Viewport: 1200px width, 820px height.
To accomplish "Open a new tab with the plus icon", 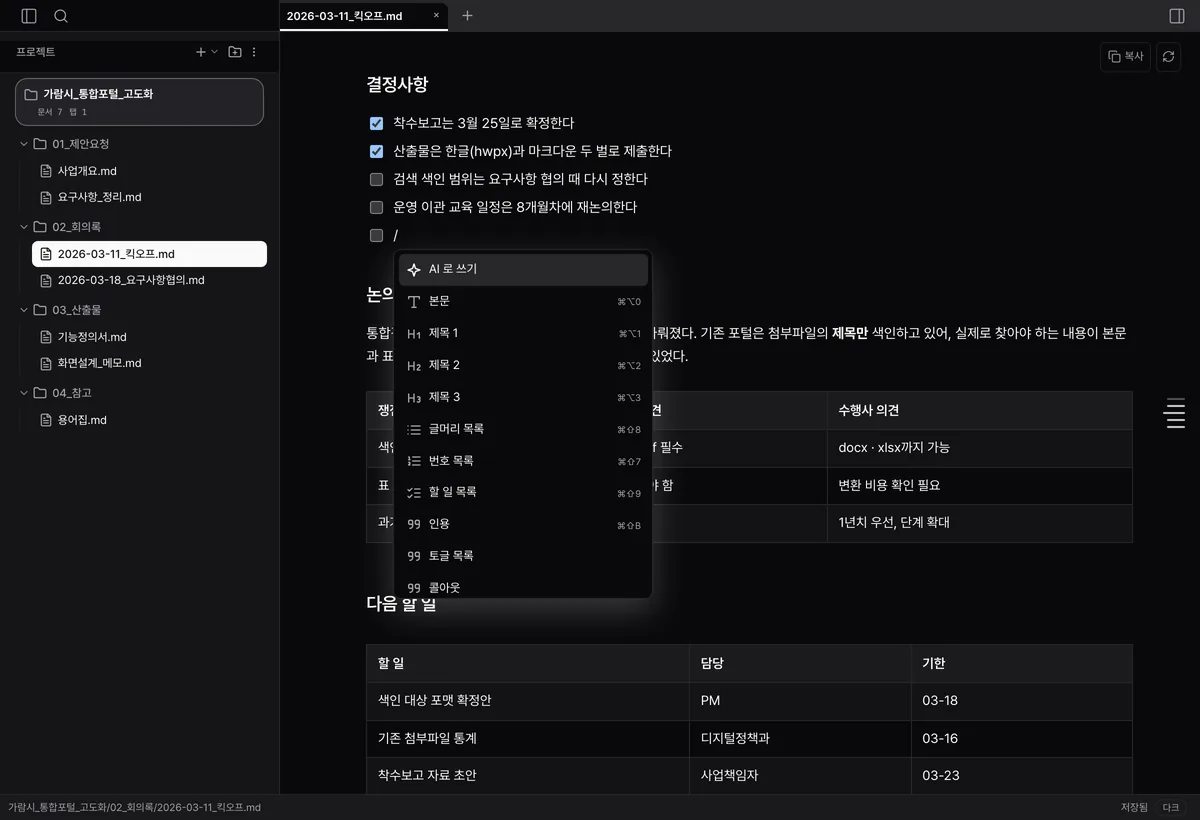I will pyautogui.click(x=467, y=16).
